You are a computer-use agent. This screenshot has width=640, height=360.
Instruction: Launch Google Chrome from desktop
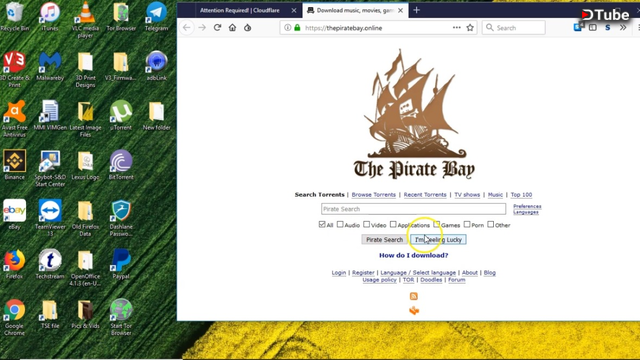(x=14, y=318)
